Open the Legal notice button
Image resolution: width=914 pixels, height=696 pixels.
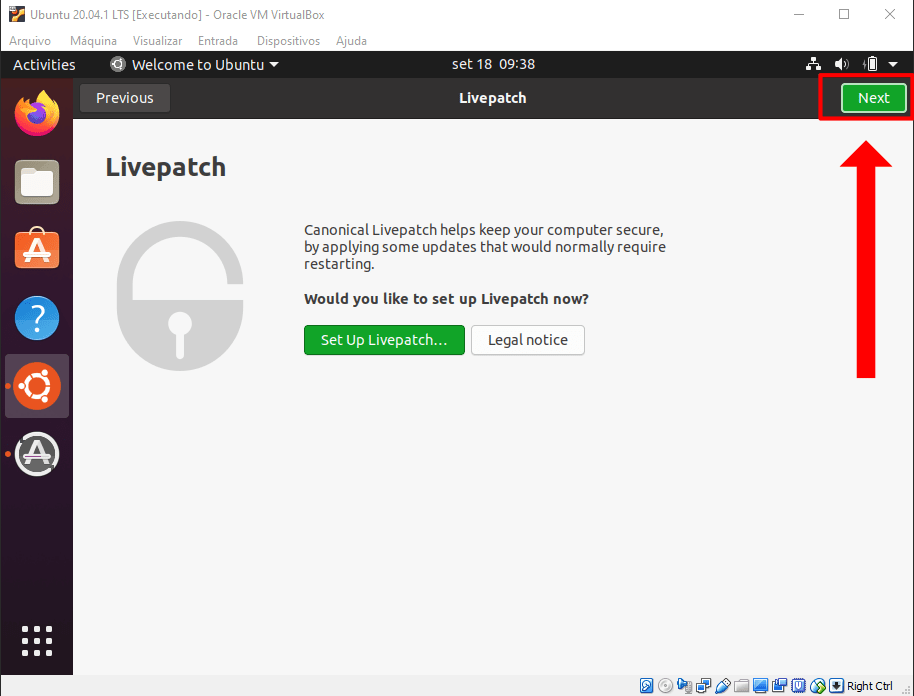point(528,340)
